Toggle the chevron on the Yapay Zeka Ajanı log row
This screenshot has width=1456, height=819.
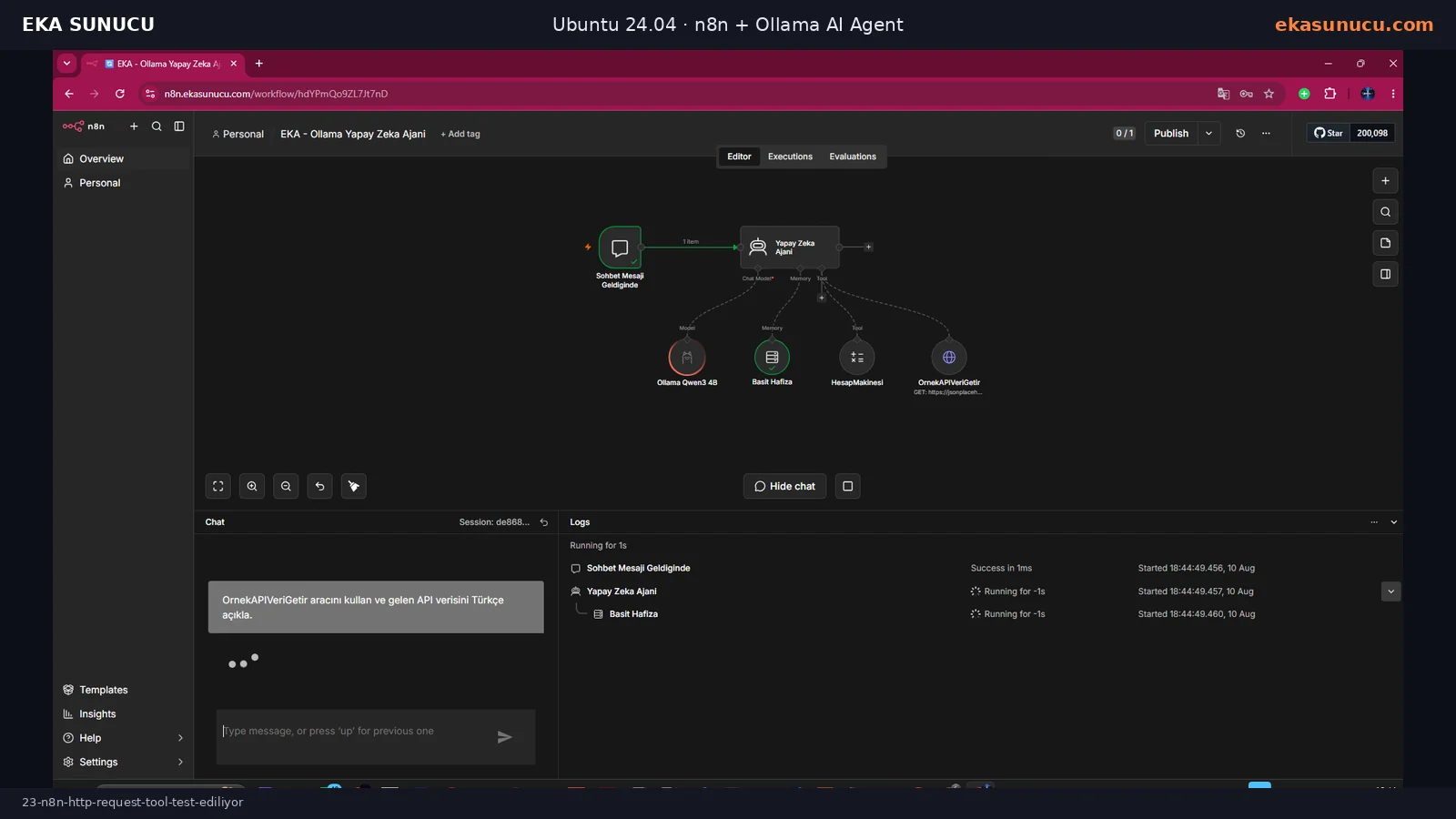1390,591
